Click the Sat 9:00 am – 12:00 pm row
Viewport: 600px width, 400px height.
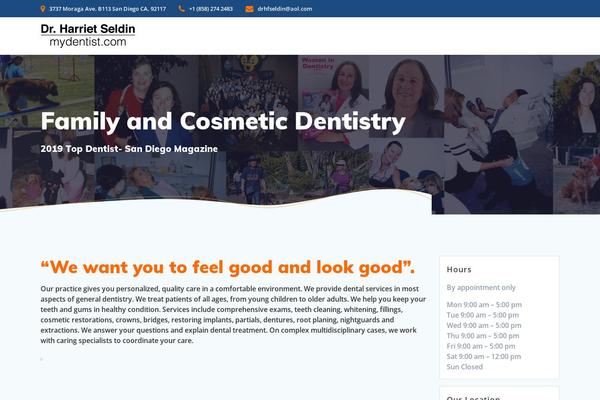click(x=484, y=356)
